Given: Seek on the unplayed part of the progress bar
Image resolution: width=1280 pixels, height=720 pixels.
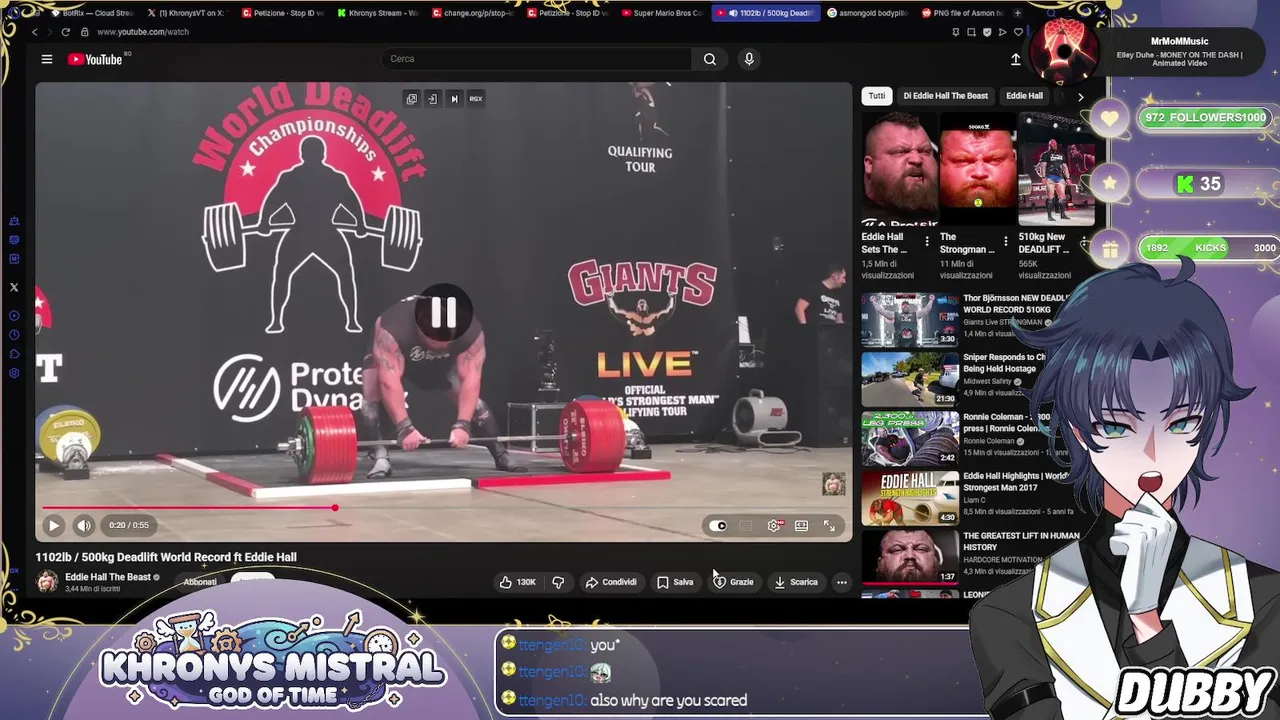Looking at the screenshot, I should tap(591, 508).
